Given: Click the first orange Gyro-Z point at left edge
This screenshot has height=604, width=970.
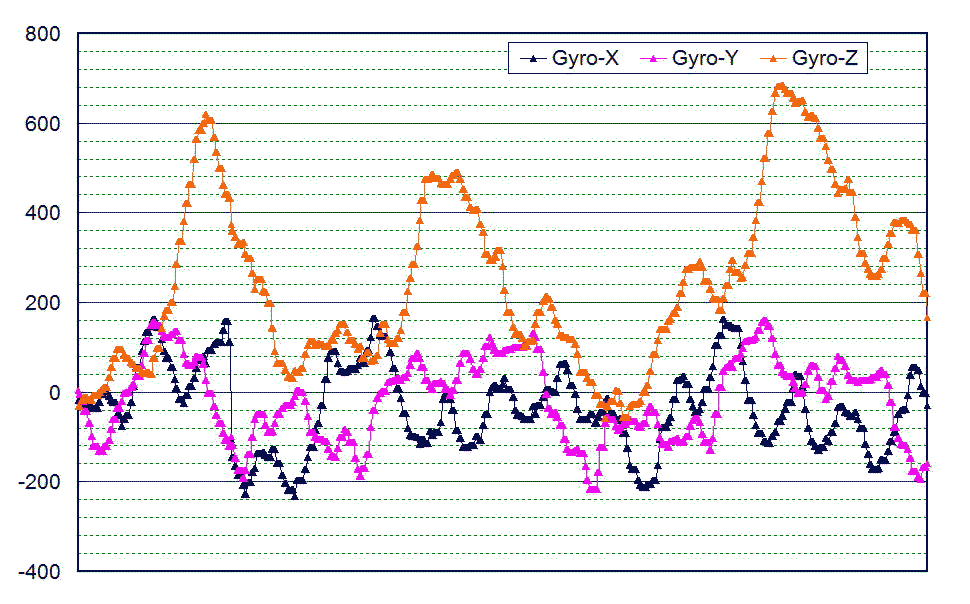Looking at the screenshot, I should coord(79,405).
